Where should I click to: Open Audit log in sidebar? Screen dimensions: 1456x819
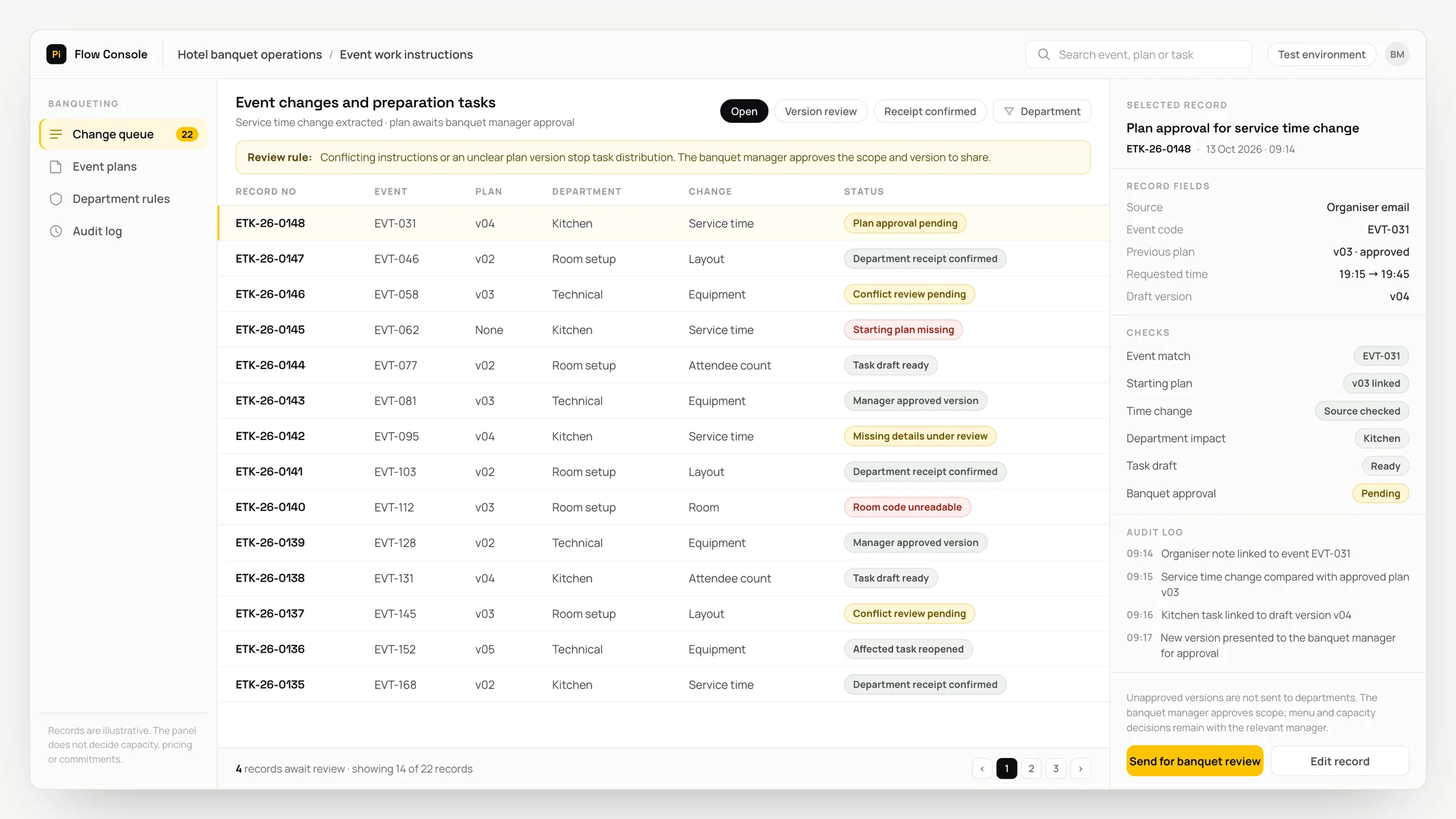click(x=123, y=231)
